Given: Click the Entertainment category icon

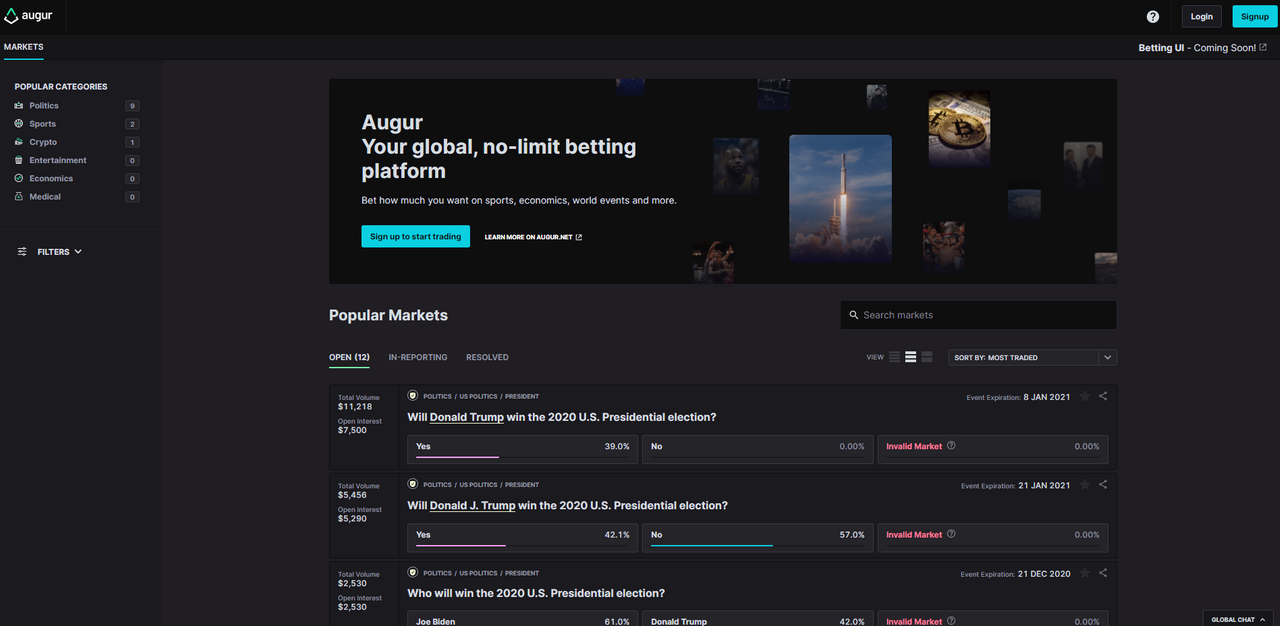Looking at the screenshot, I should point(19,160).
